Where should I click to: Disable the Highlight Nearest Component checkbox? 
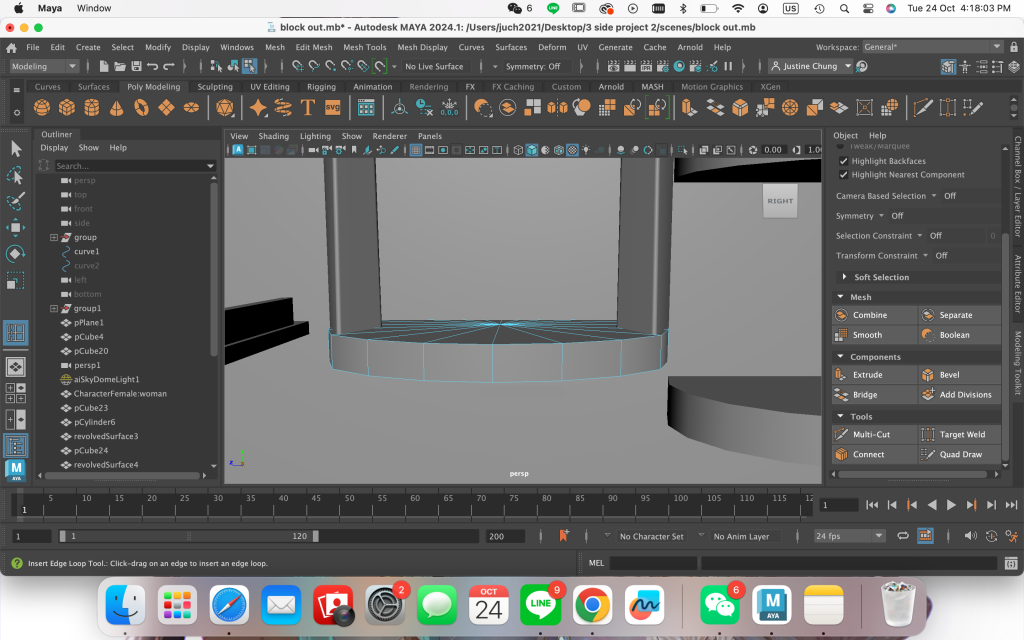843,175
